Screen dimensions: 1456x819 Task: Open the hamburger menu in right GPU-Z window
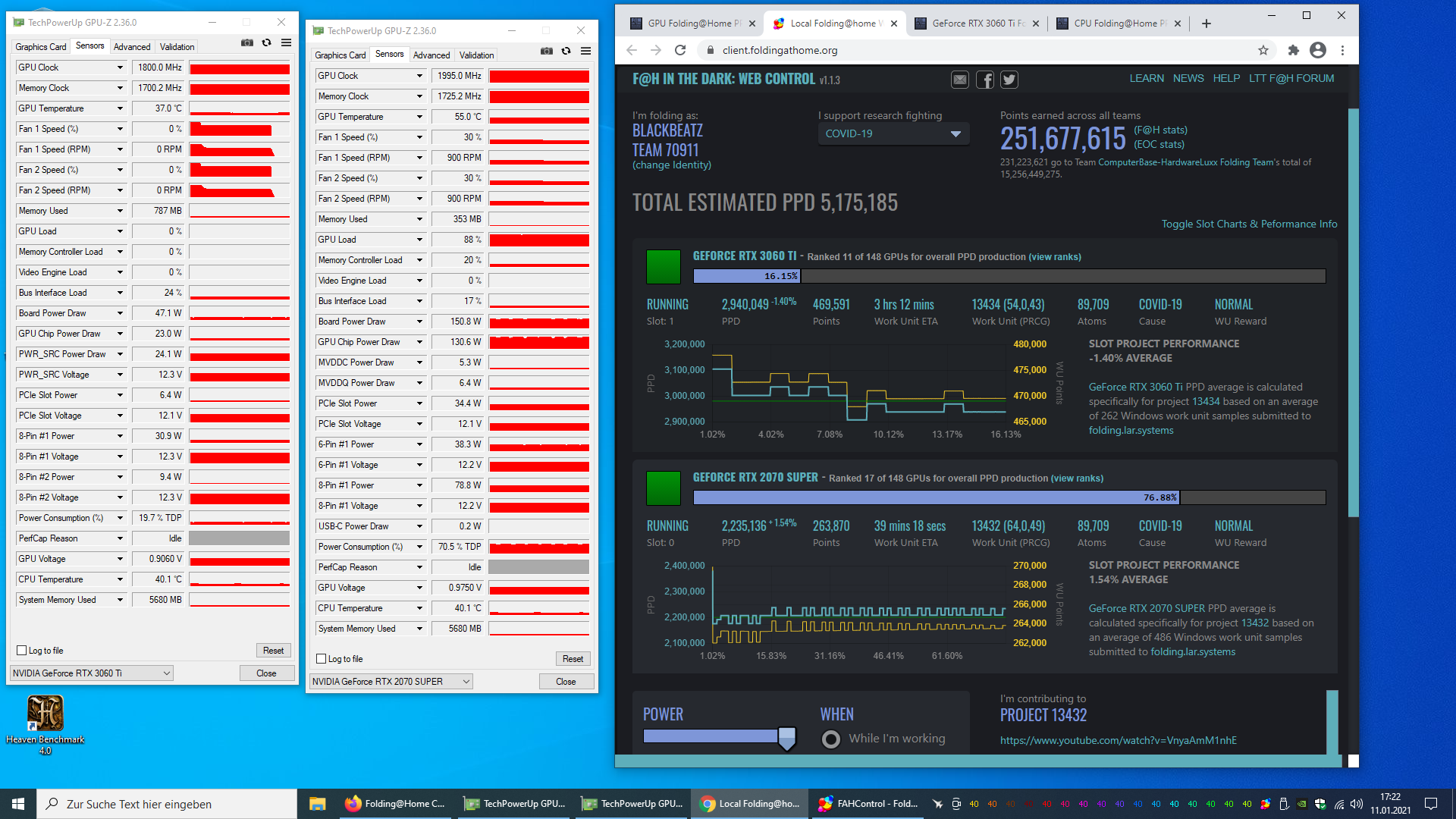tap(585, 52)
